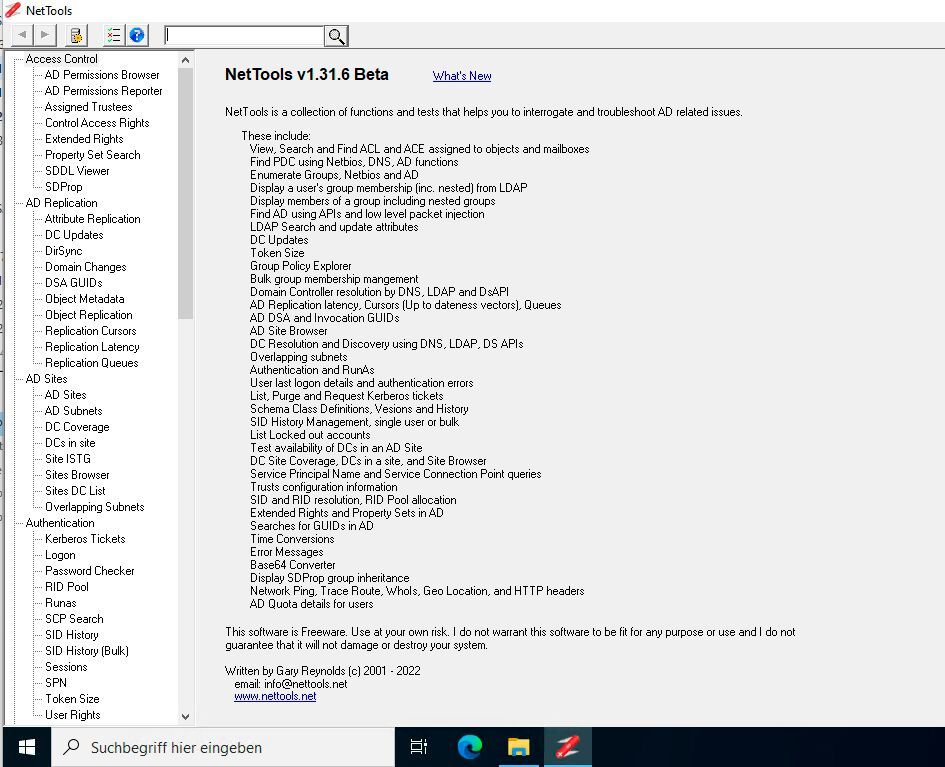
Task: Open the SDDL Viewer tool
Action: pos(77,170)
